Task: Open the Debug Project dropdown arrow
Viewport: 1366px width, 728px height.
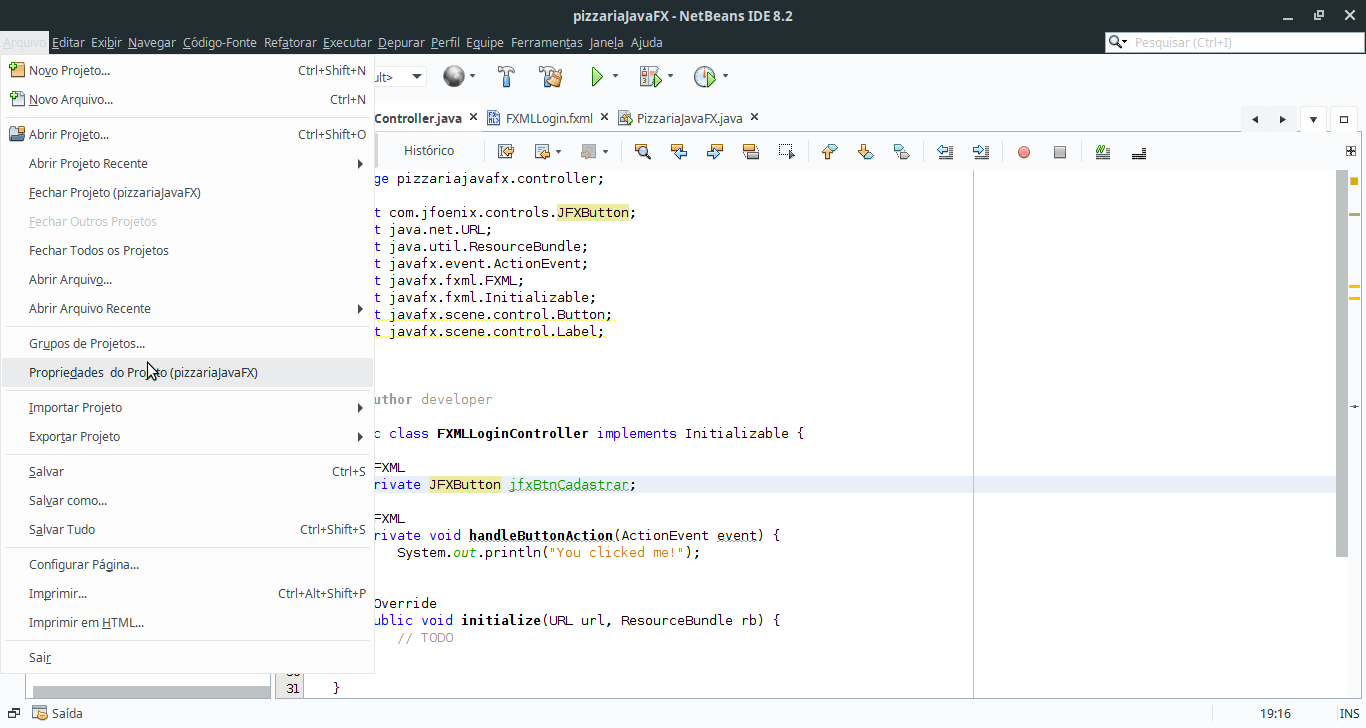Action: (x=670, y=77)
